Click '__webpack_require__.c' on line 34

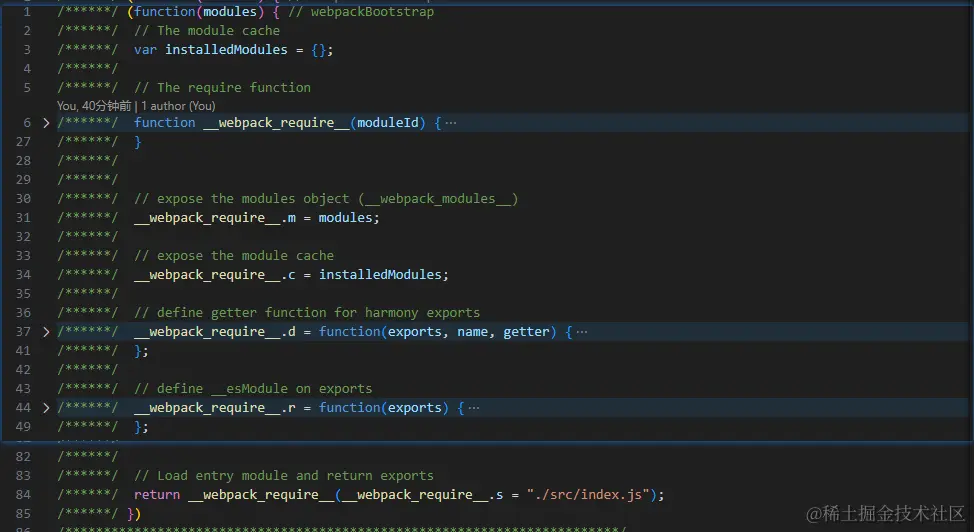click(x=215, y=275)
